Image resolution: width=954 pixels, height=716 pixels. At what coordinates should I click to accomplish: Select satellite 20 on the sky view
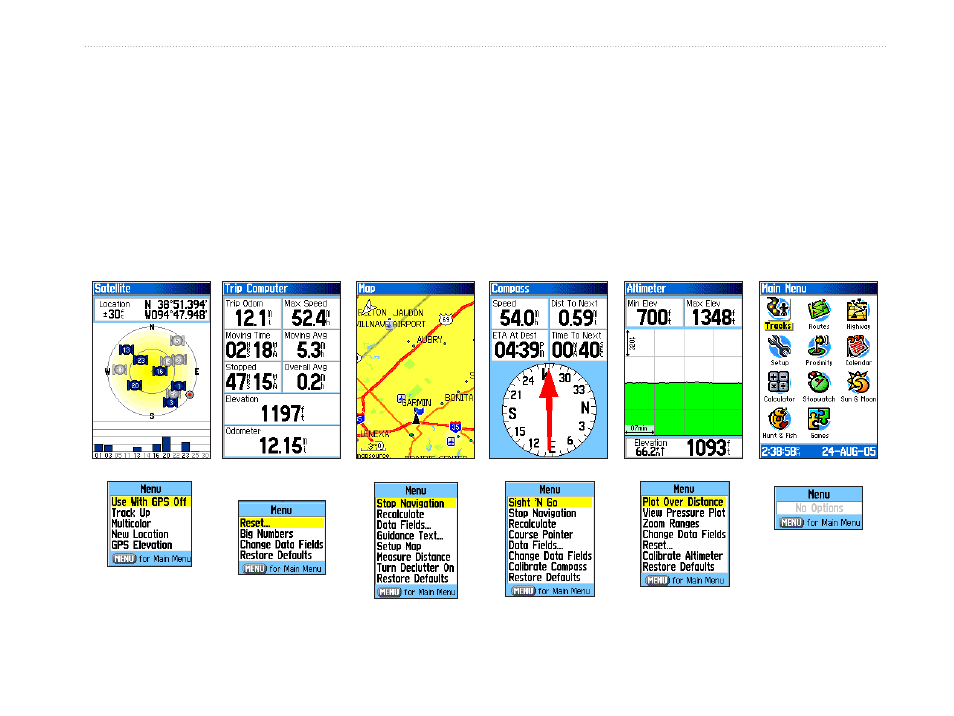134,385
